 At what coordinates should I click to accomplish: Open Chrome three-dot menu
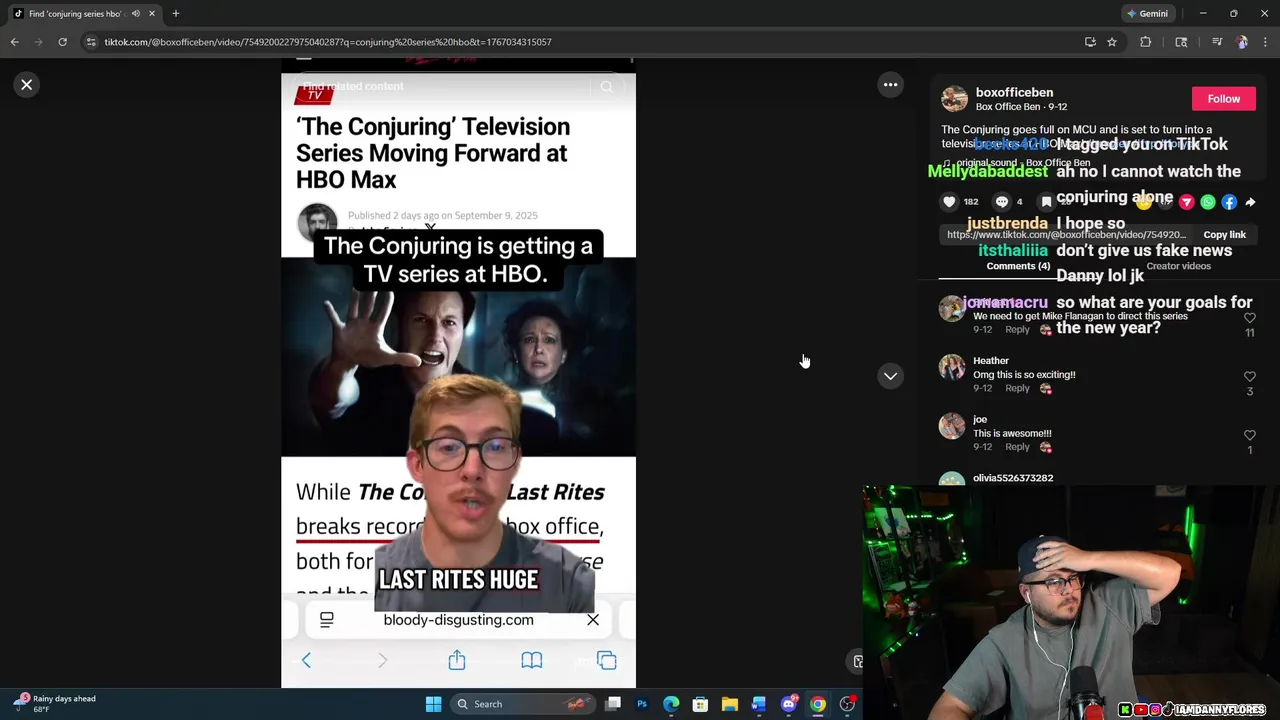pos(1266,42)
